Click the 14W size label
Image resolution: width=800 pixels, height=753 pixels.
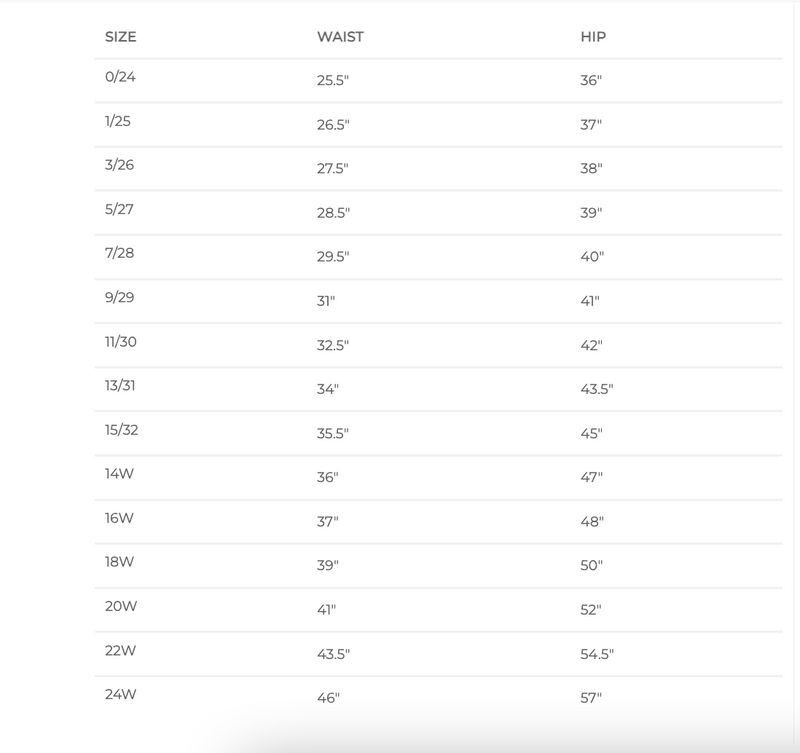click(x=119, y=473)
